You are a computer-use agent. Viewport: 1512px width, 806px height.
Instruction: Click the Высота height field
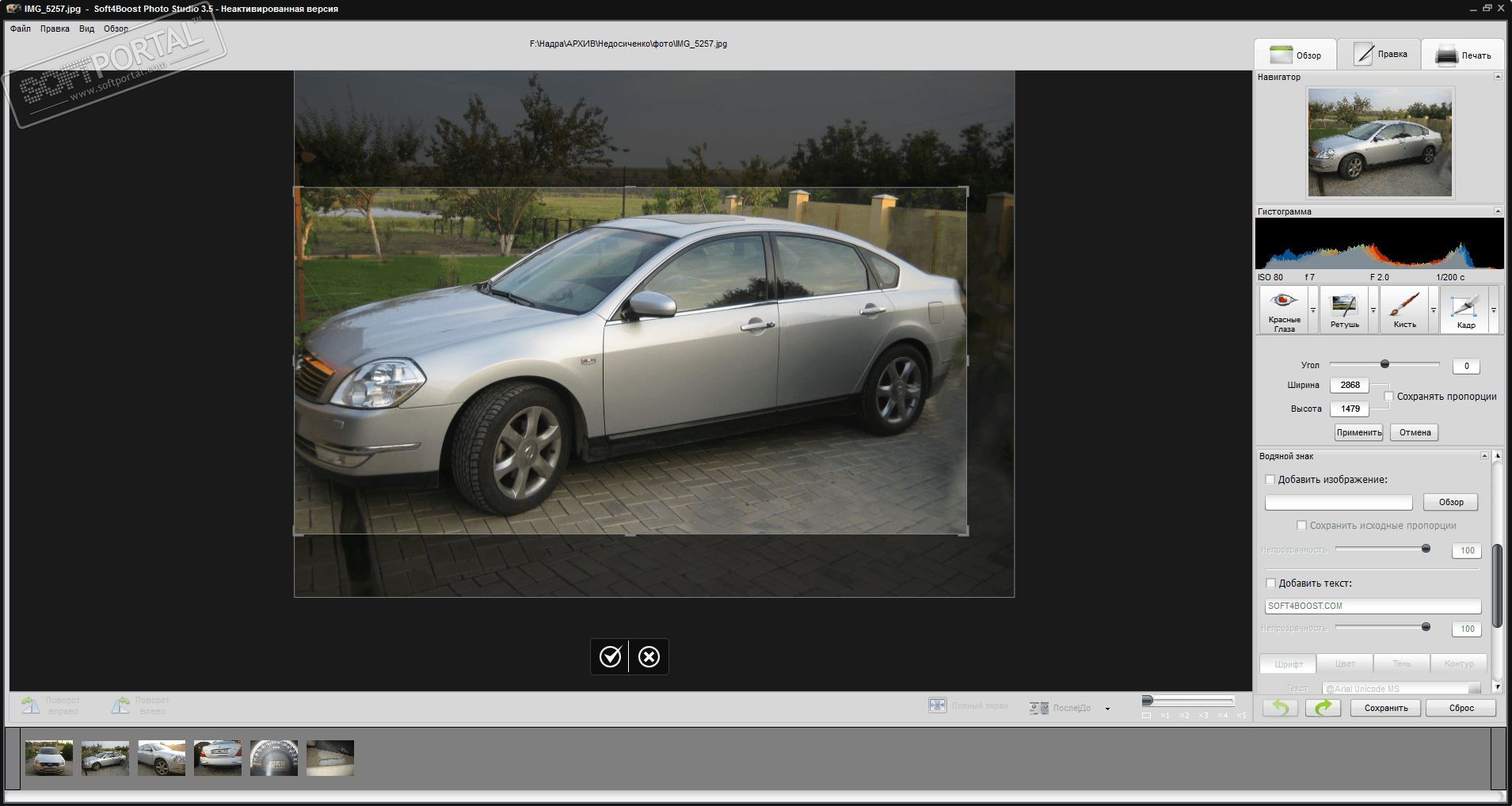pos(1350,409)
